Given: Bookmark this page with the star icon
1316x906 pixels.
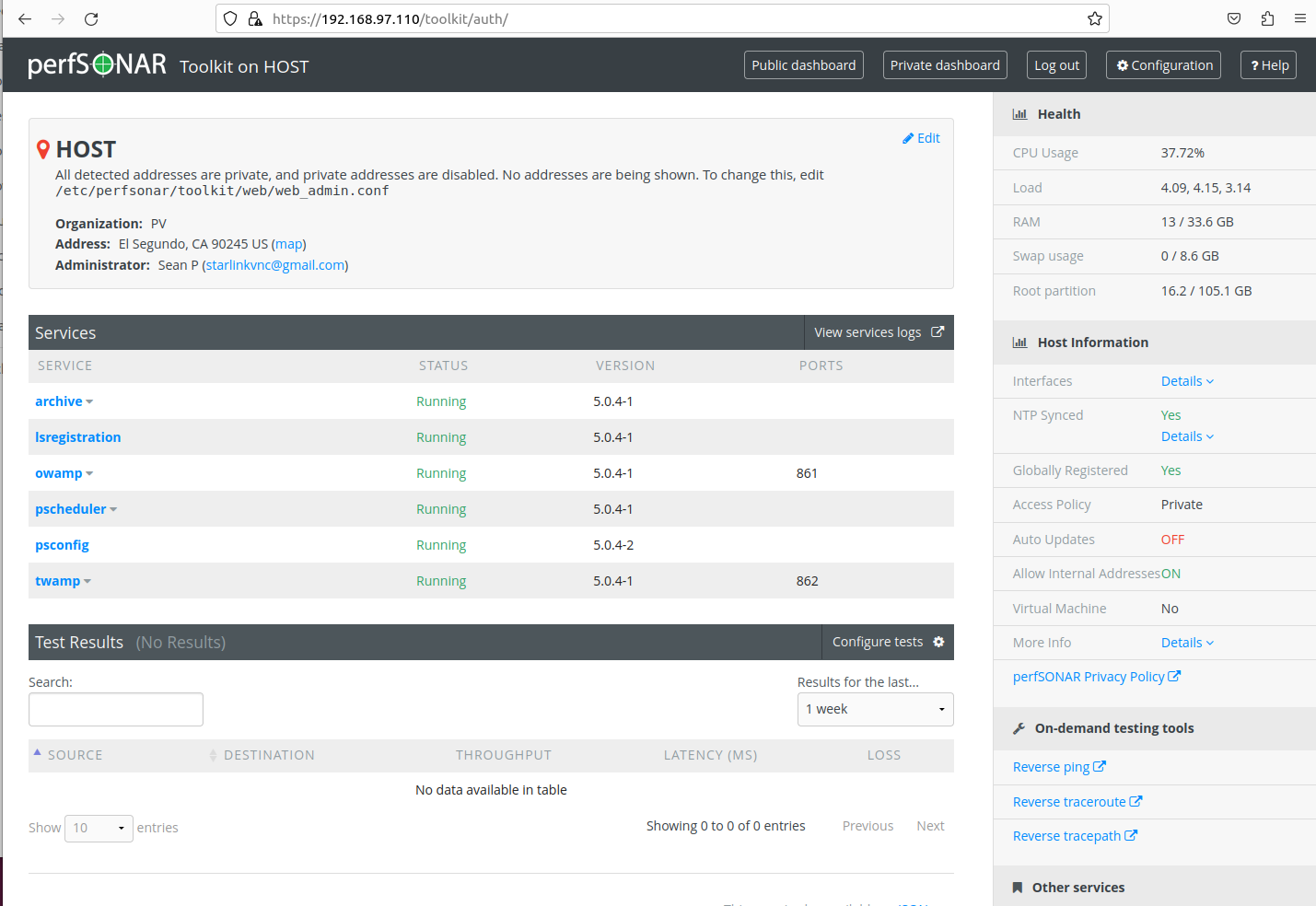Looking at the screenshot, I should pyautogui.click(x=1094, y=18).
